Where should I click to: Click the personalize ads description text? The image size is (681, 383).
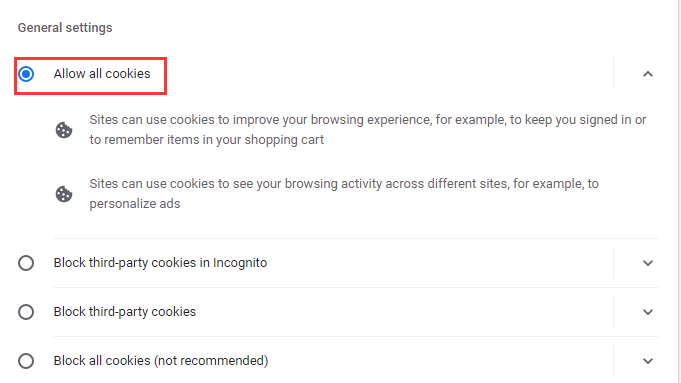coord(344,194)
